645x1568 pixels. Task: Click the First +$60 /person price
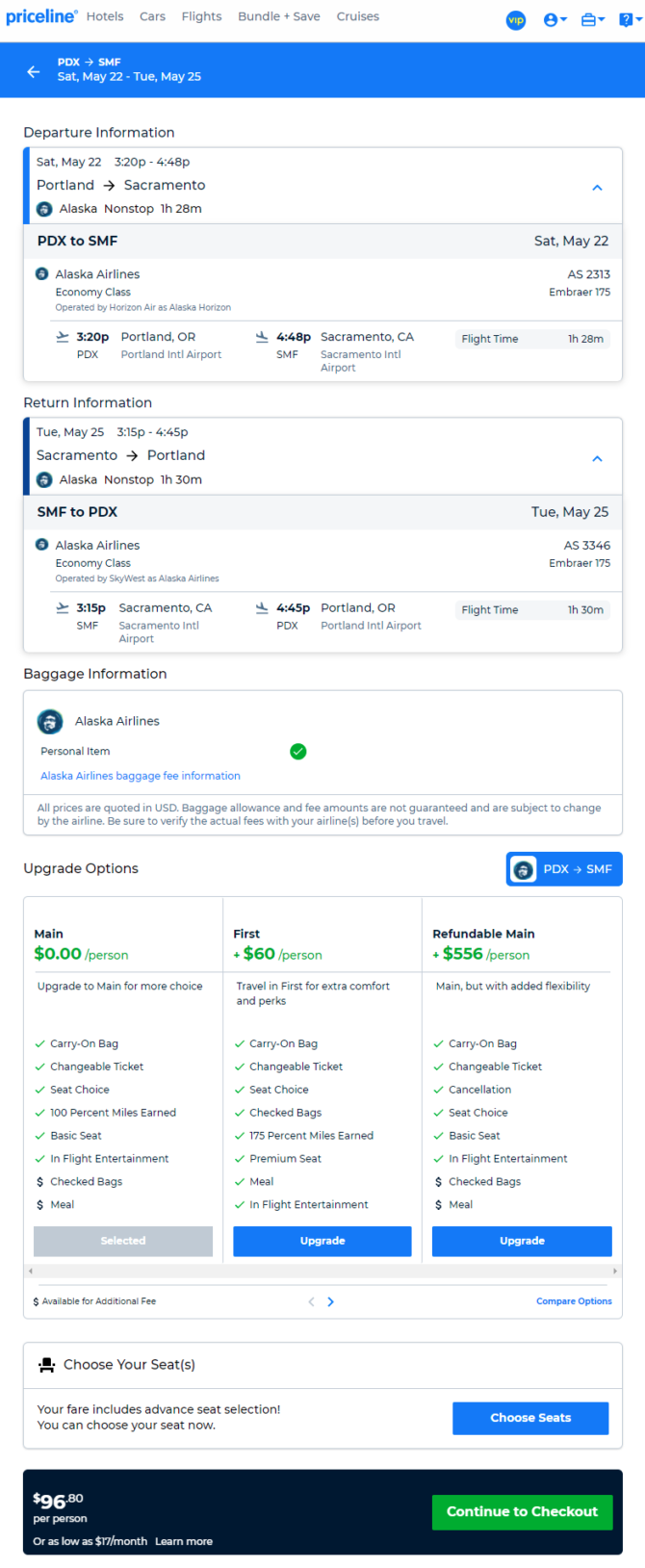(278, 955)
